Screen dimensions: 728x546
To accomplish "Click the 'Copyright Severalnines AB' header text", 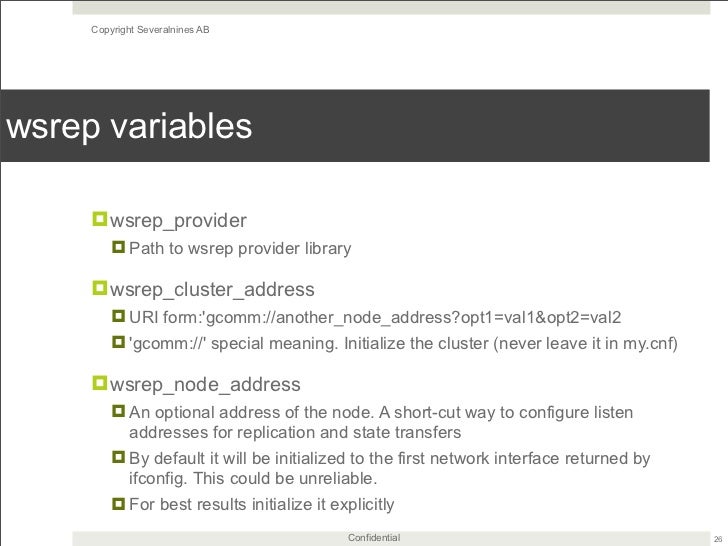I will [x=150, y=28].
